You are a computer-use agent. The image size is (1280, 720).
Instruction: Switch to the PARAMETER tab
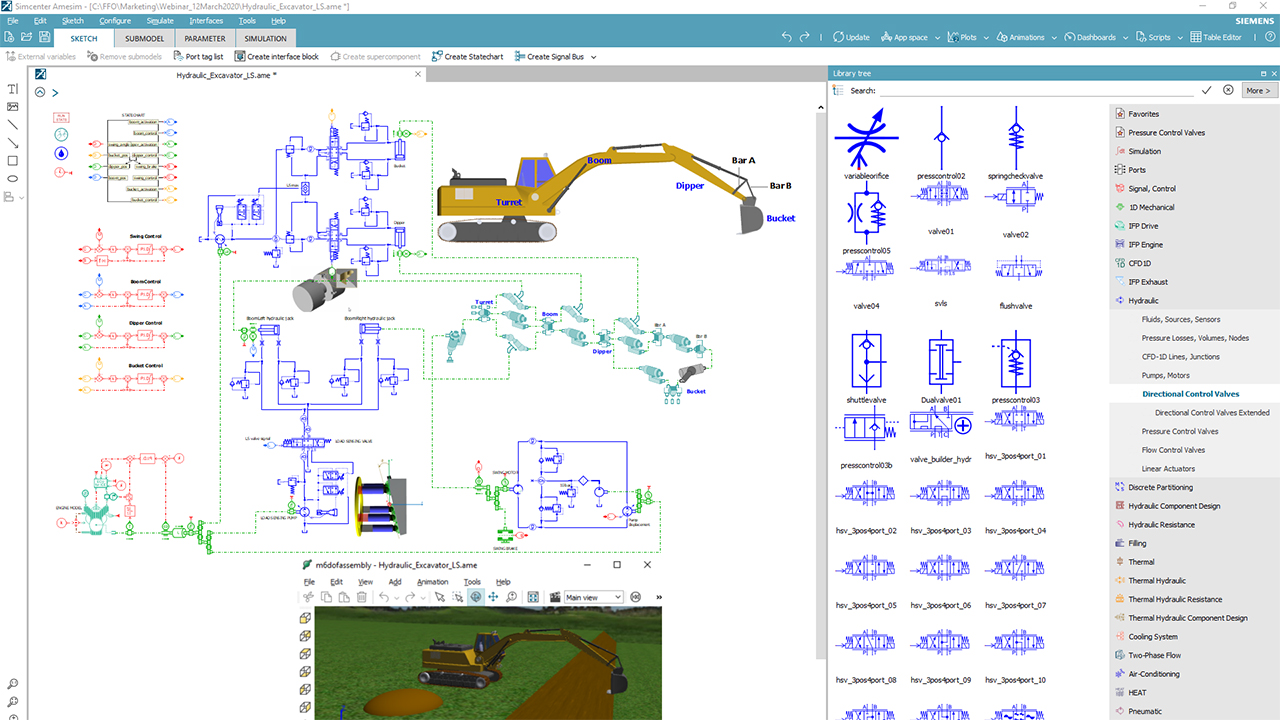pyautogui.click(x=204, y=38)
